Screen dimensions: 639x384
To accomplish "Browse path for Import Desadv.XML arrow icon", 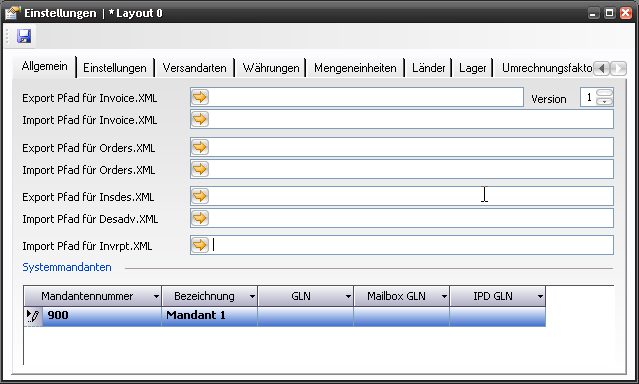I will click(200, 218).
